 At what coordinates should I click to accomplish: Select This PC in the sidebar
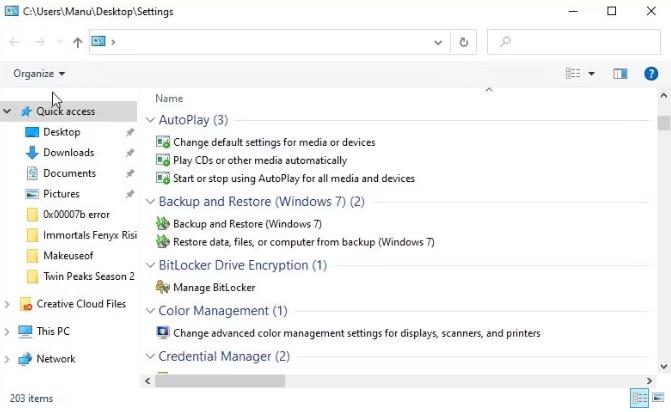53,331
